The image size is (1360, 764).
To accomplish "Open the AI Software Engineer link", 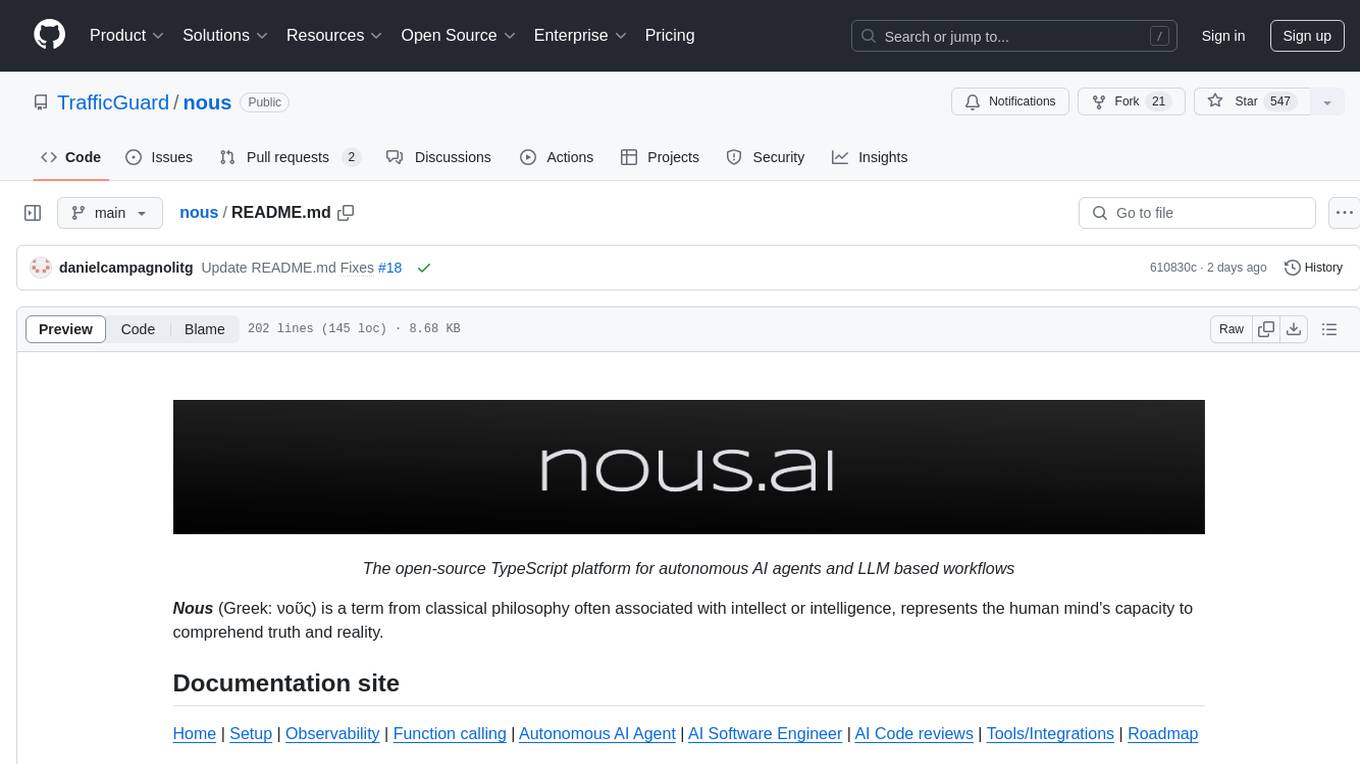I will click(x=765, y=733).
